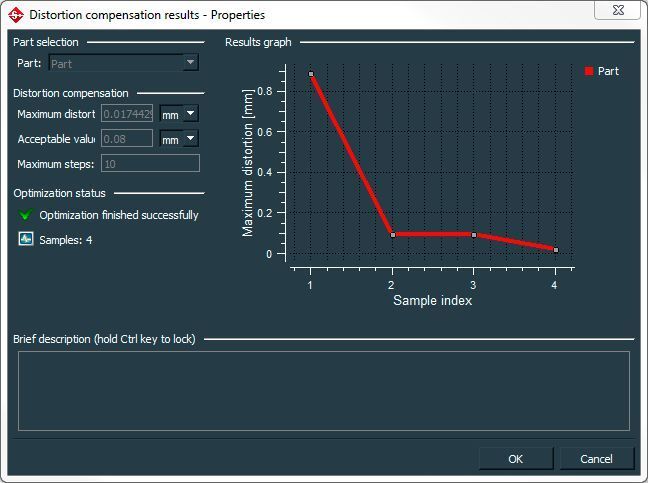The height and width of the screenshot is (483, 648).
Task: Select graph data point at sample 3
Action: point(474,235)
